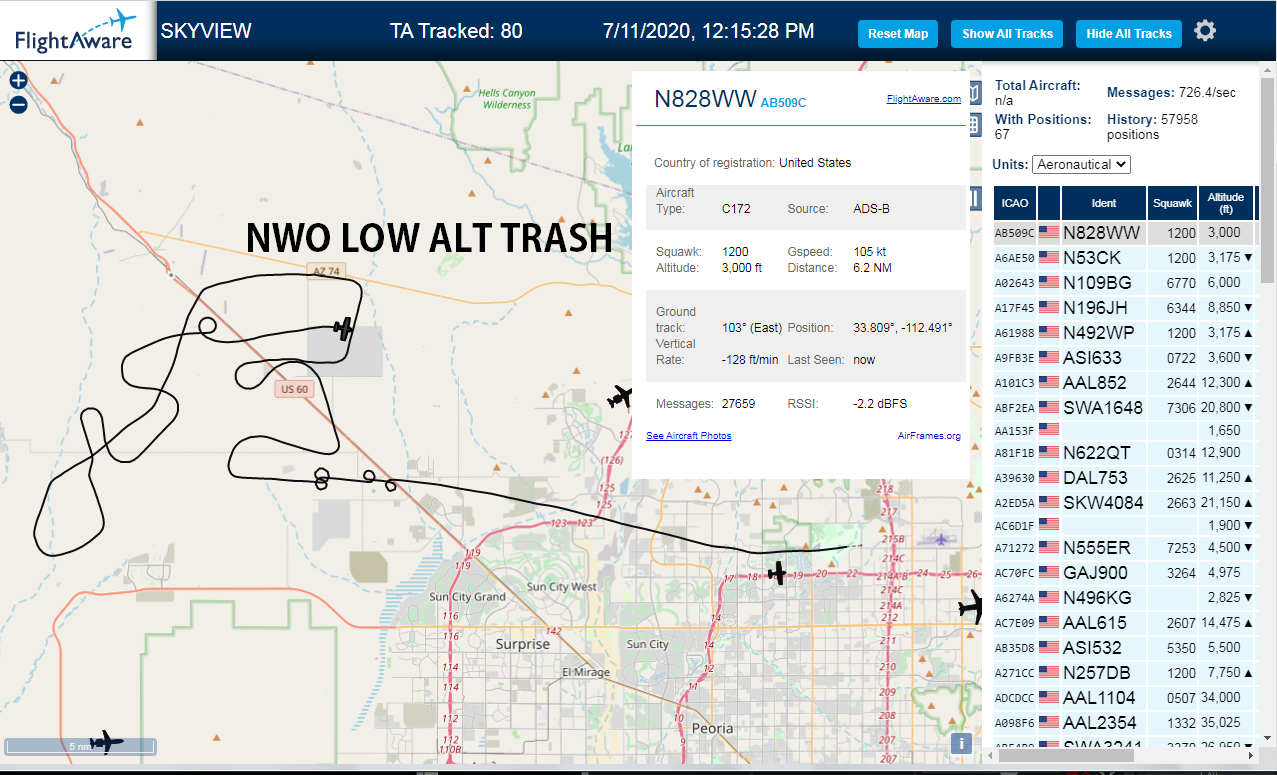The height and width of the screenshot is (775, 1277).
Task: Click the US flag in the AAL852 row
Action: 1049,383
